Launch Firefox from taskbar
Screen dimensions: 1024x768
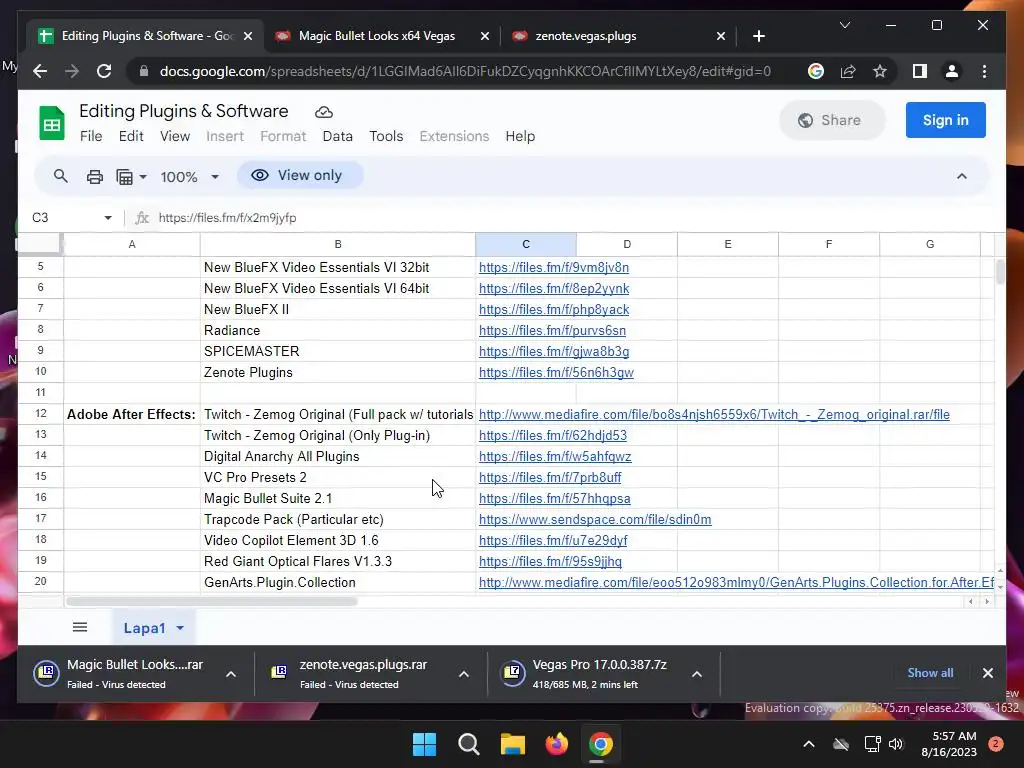(556, 744)
